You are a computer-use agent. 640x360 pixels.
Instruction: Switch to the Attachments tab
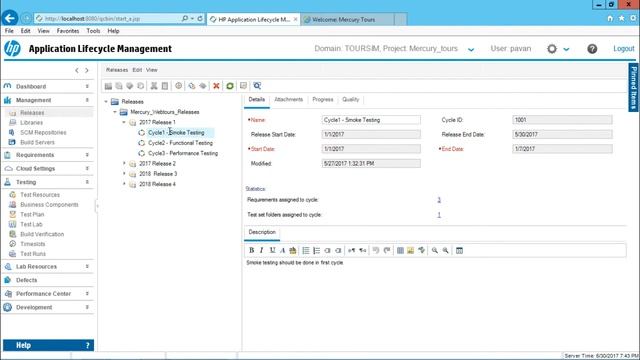pyautogui.click(x=289, y=100)
